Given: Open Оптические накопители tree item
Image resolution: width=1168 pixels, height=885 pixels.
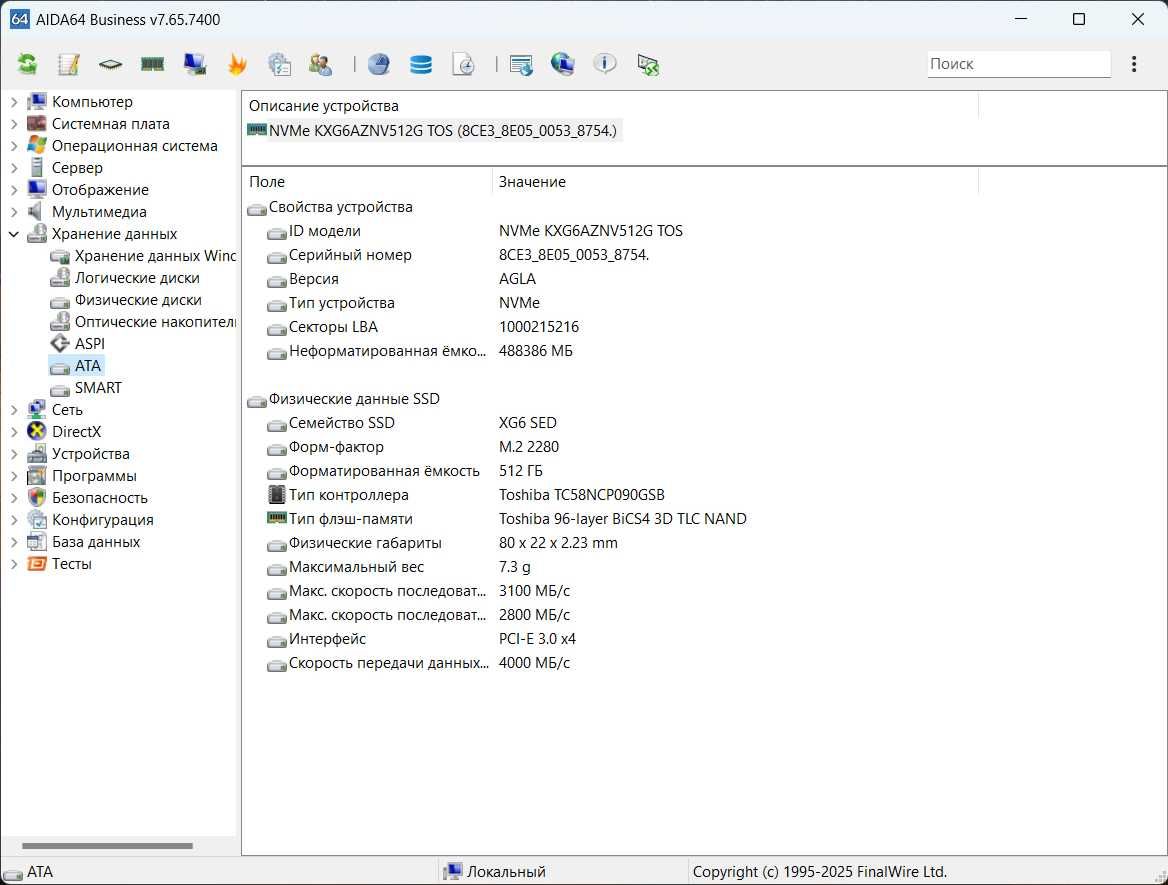Looking at the screenshot, I should click(155, 322).
